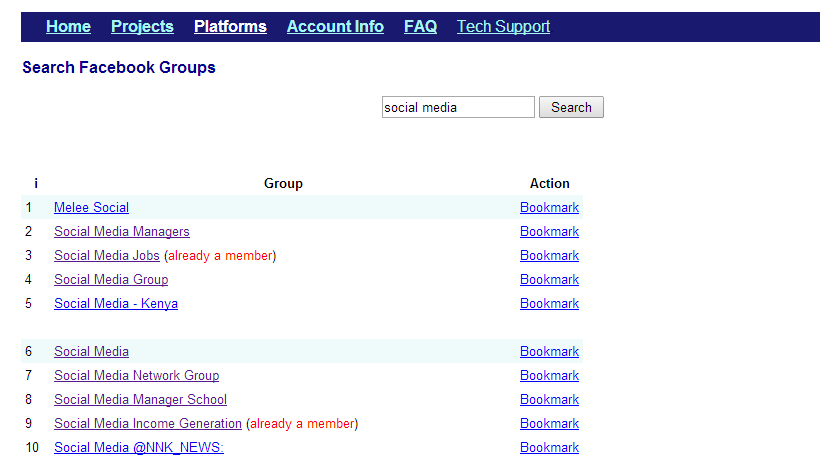The image size is (820, 471).
Task: Open the Social Media Managers group
Action: 122,232
